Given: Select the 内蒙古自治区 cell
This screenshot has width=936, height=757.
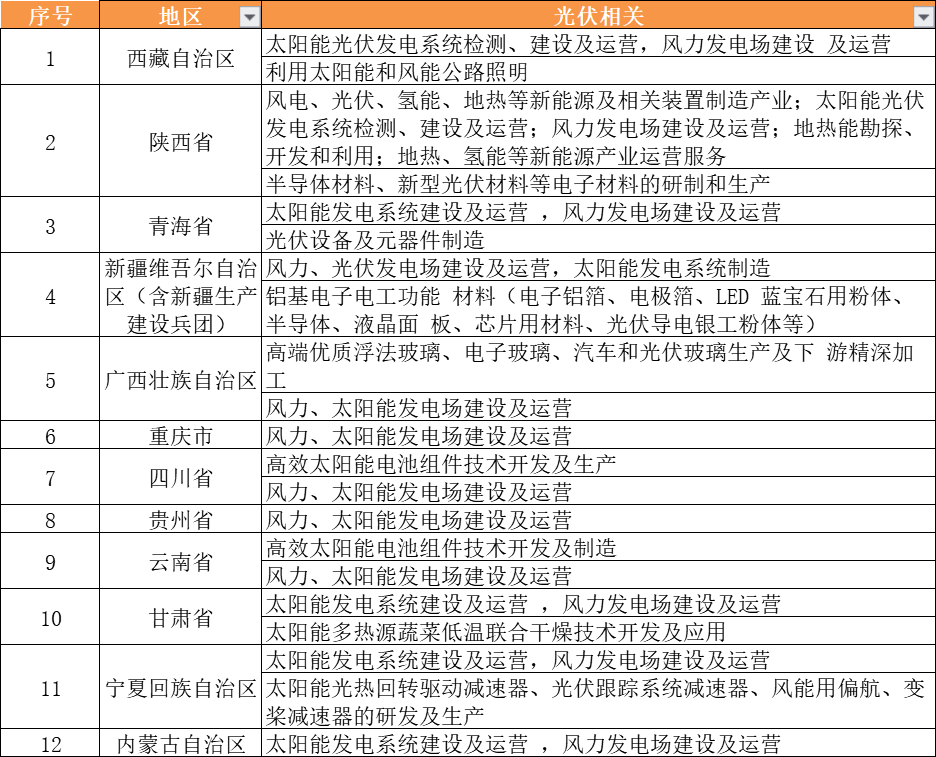Looking at the screenshot, I should click(x=181, y=744).
